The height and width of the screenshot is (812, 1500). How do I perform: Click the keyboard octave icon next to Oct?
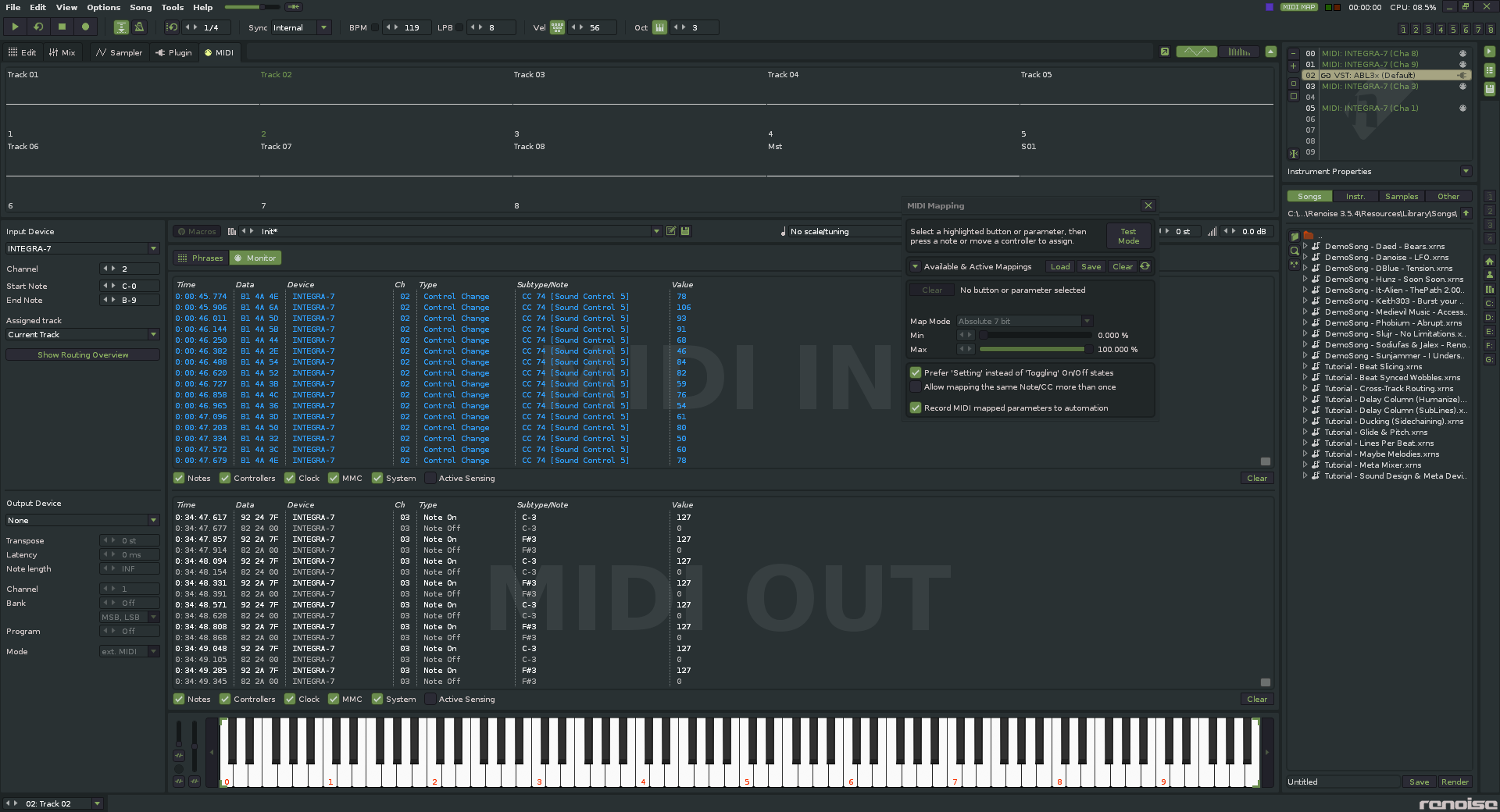pos(659,27)
